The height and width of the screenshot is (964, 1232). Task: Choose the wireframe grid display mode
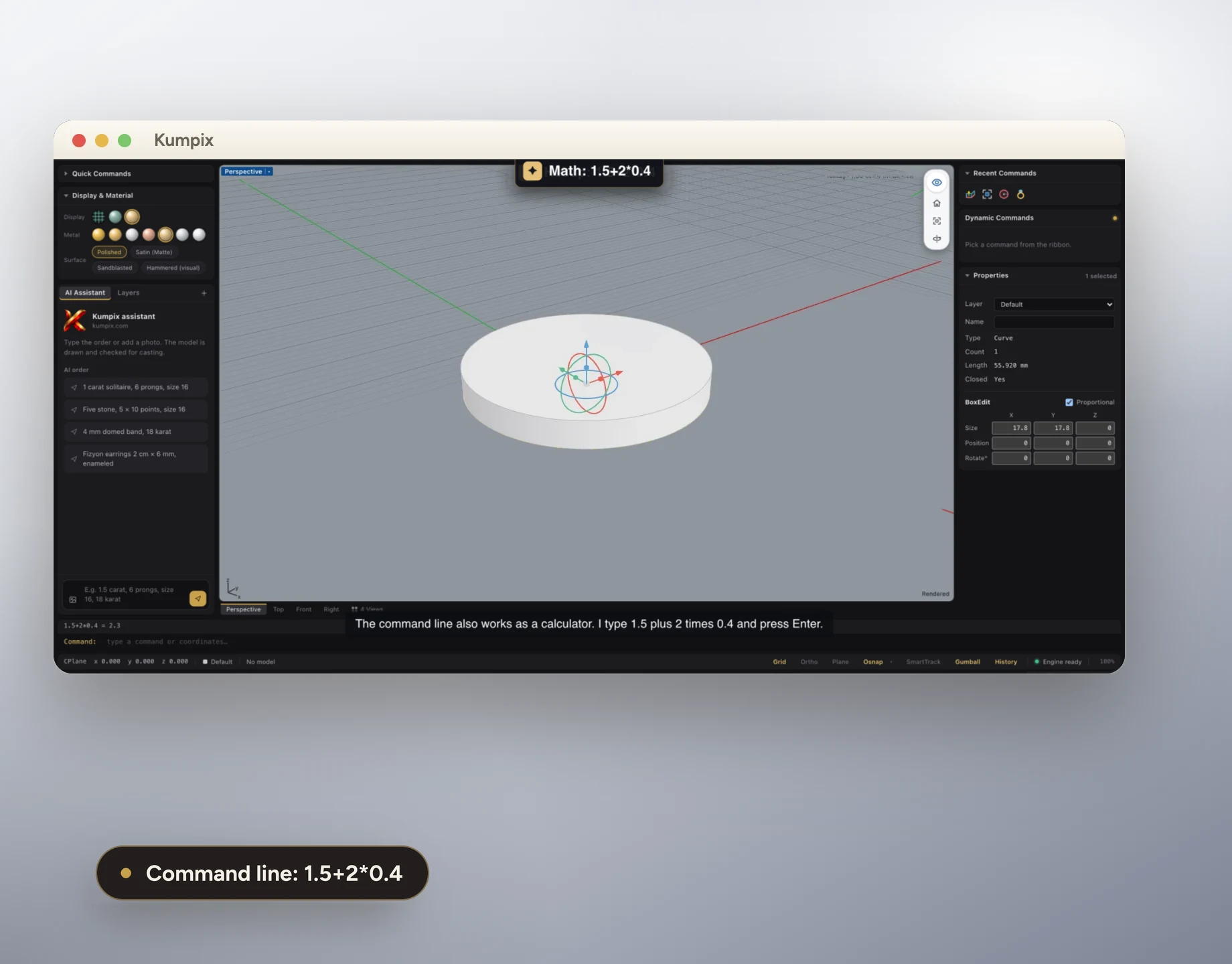pos(98,216)
